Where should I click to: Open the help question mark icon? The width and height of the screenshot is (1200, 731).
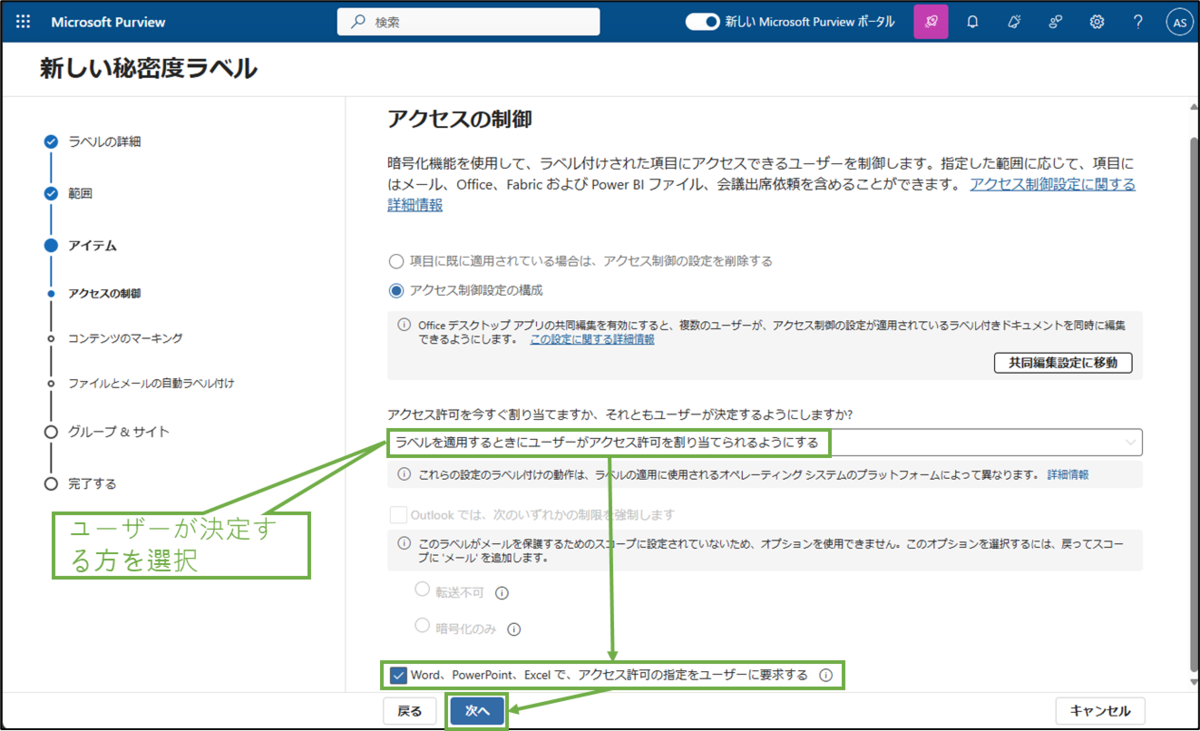1138,22
